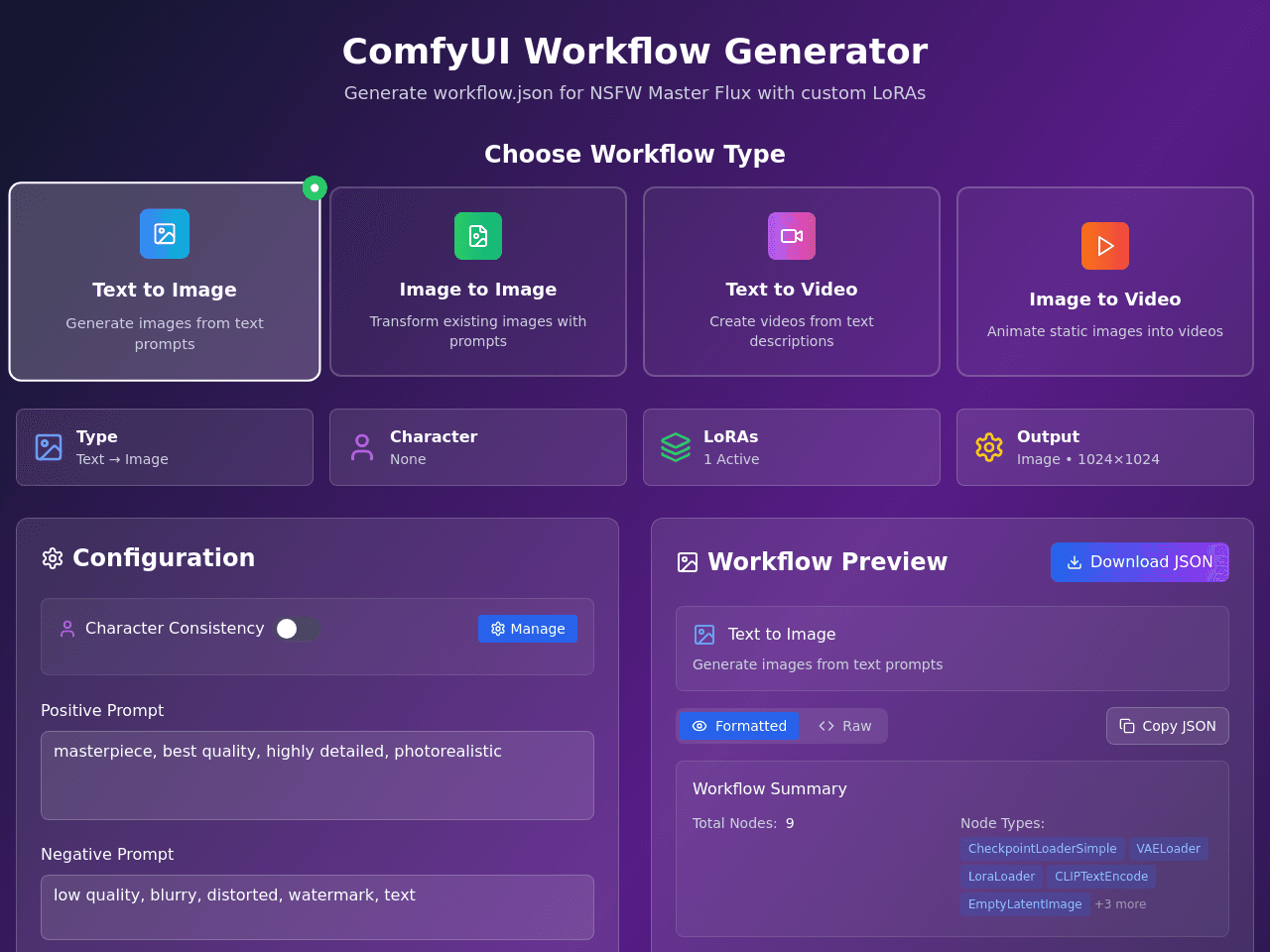Image resolution: width=1270 pixels, height=952 pixels.
Task: Click the green selected indicator on Text to Image
Action: 315,187
